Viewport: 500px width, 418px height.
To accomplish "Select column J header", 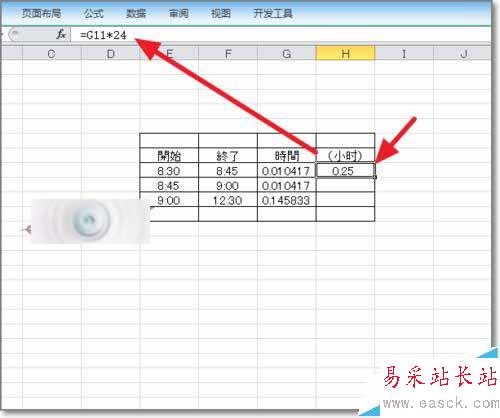I will click(x=463, y=53).
